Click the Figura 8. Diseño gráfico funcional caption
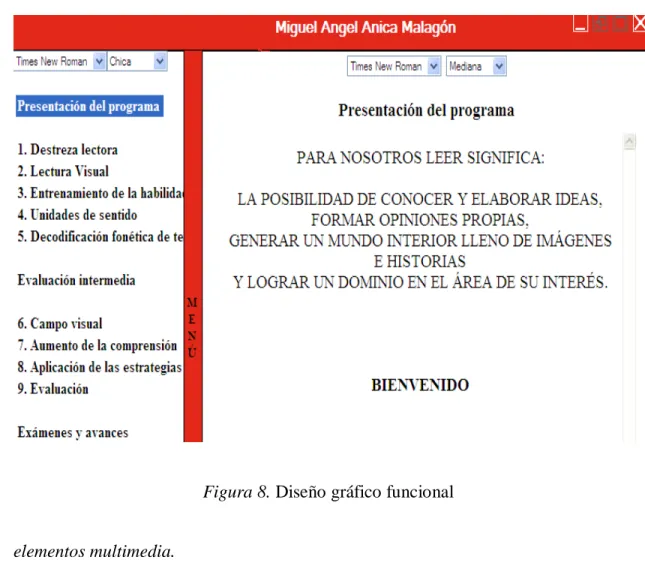This screenshot has width=645, height=566. tap(328, 492)
